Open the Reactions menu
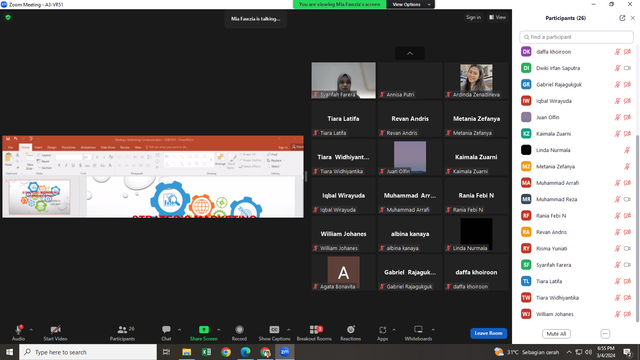This screenshot has height=360, width=640. pos(351,332)
